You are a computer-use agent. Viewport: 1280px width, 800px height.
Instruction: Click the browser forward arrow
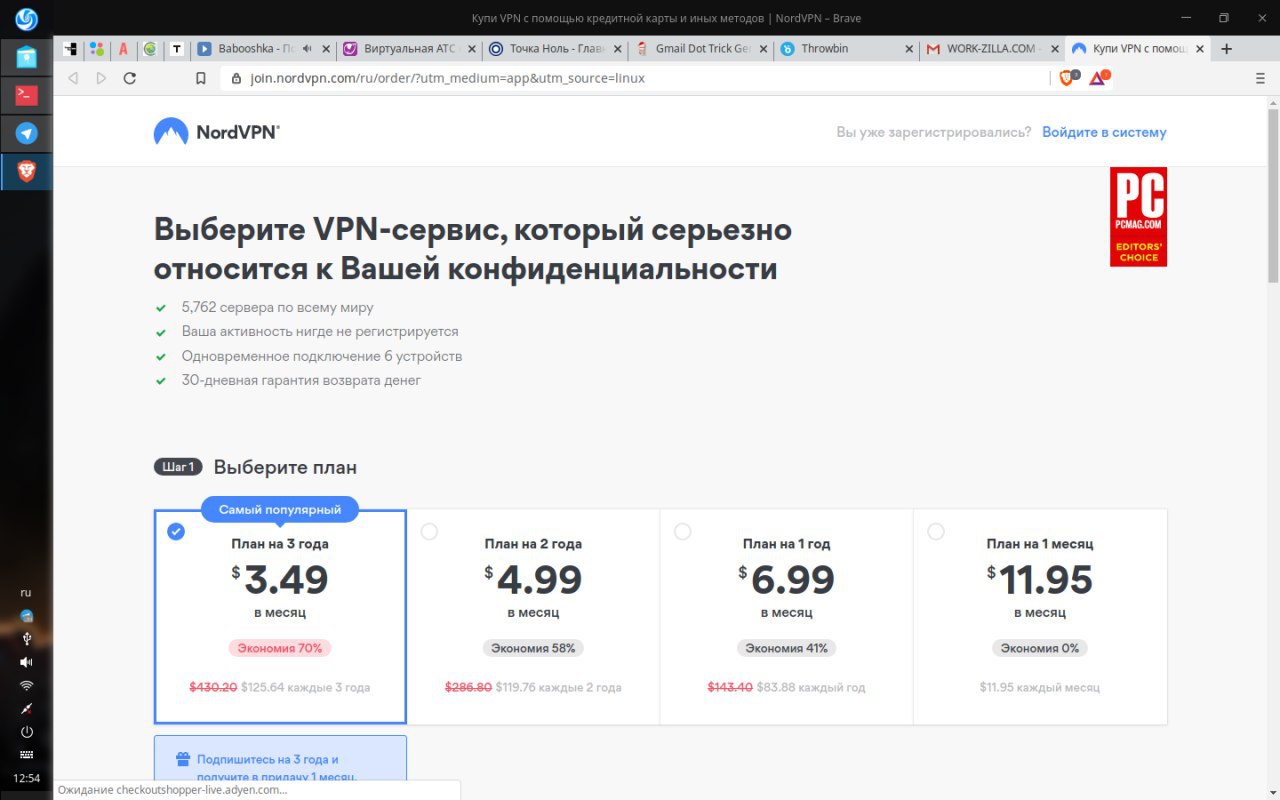101,78
